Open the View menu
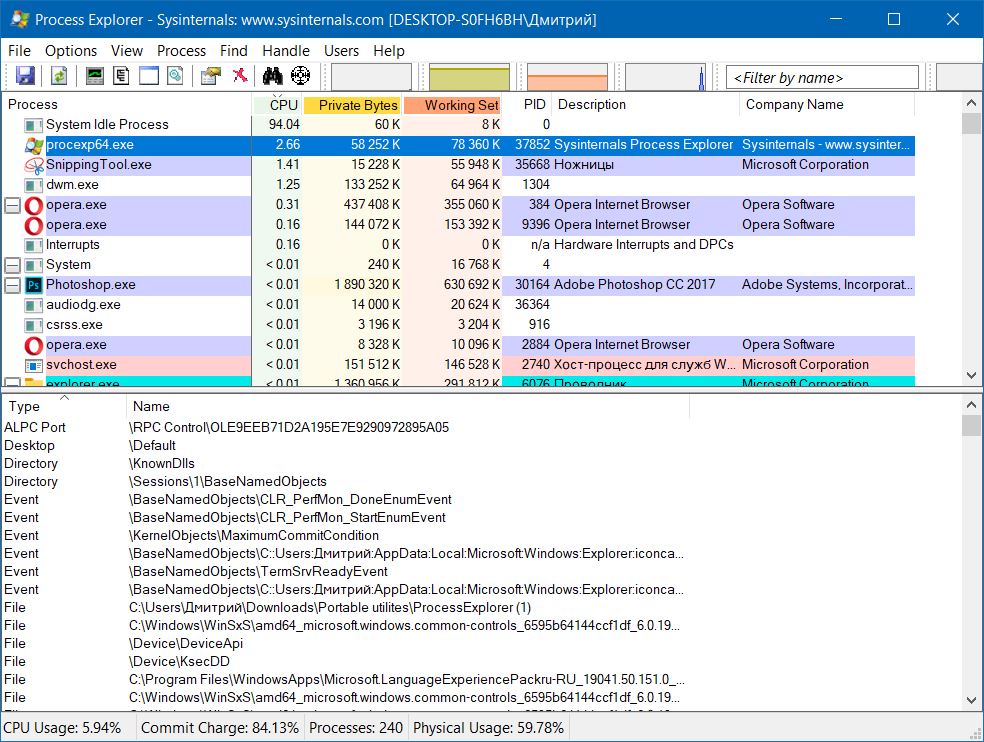 [127, 51]
